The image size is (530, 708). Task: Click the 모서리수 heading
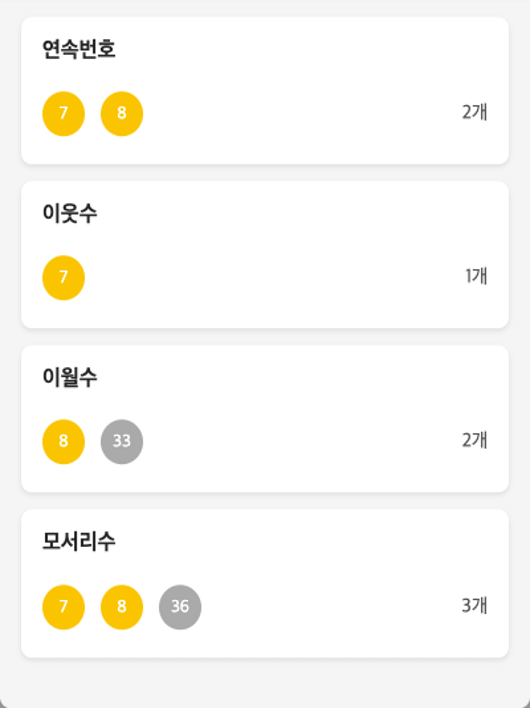pos(79,541)
